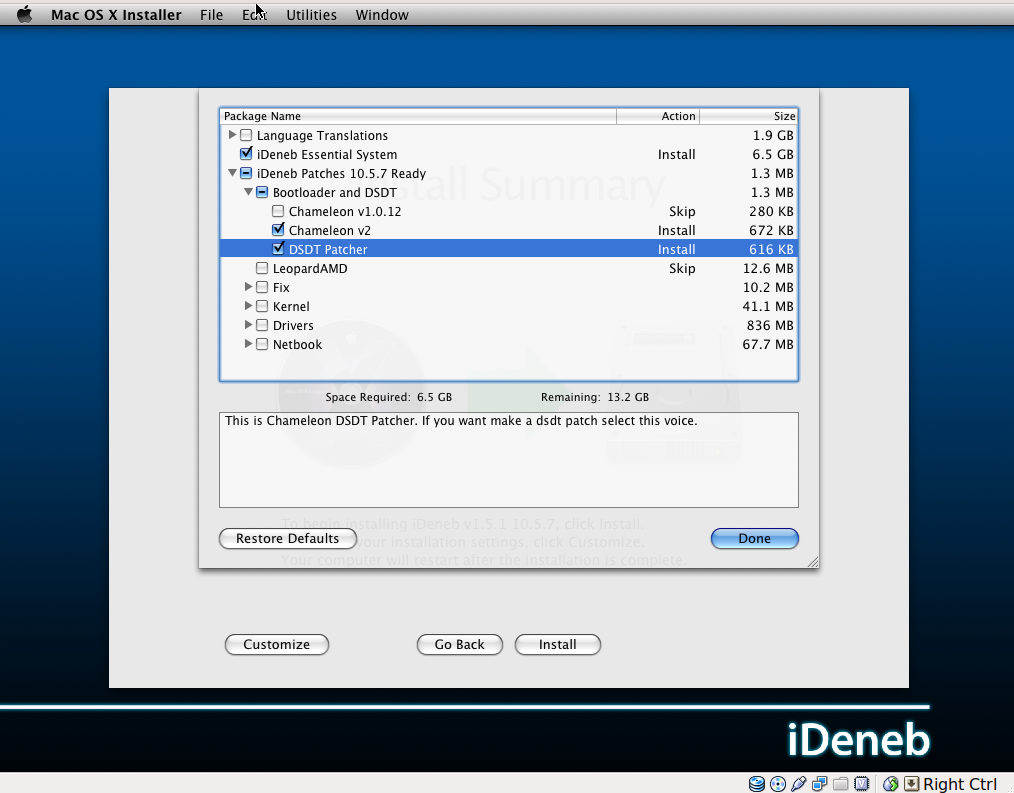Open the Apple menu
1014x793 pixels.
click(x=25, y=14)
